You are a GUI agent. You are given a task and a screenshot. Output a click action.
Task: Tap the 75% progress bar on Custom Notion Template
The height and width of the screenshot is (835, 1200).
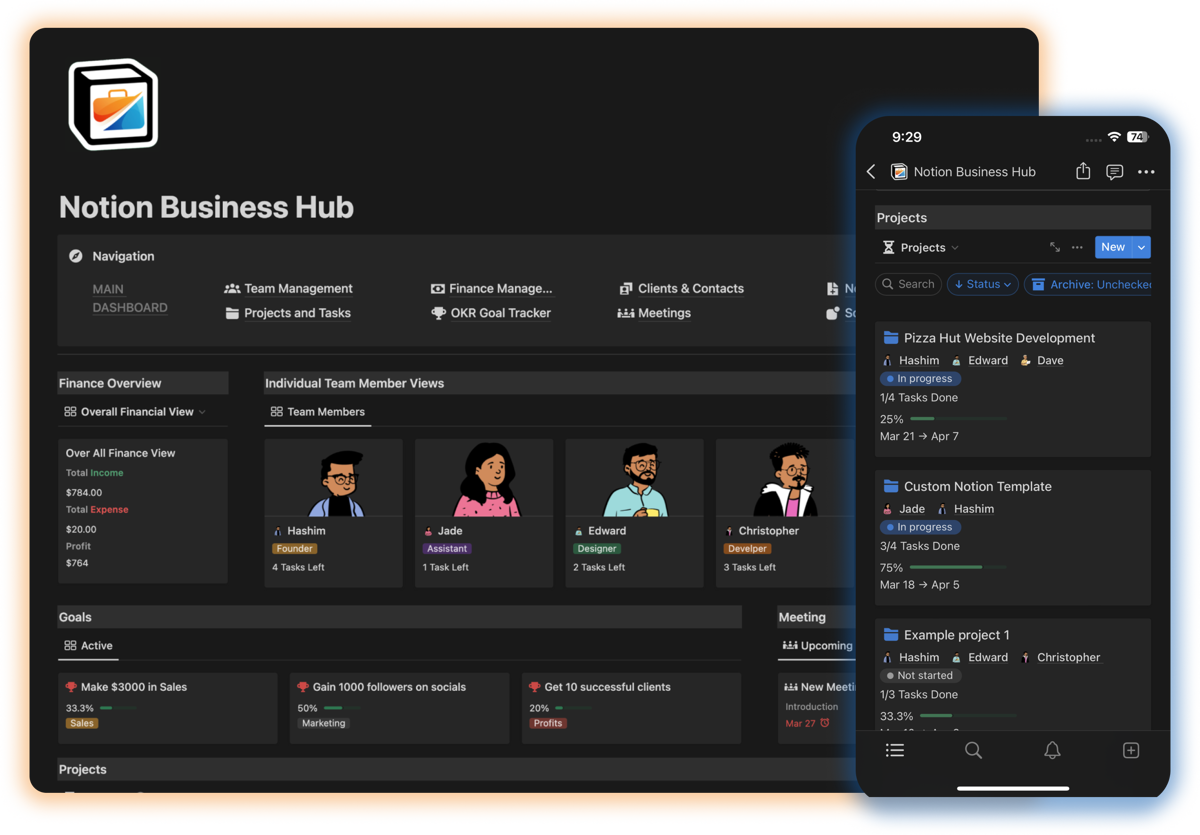pos(958,567)
